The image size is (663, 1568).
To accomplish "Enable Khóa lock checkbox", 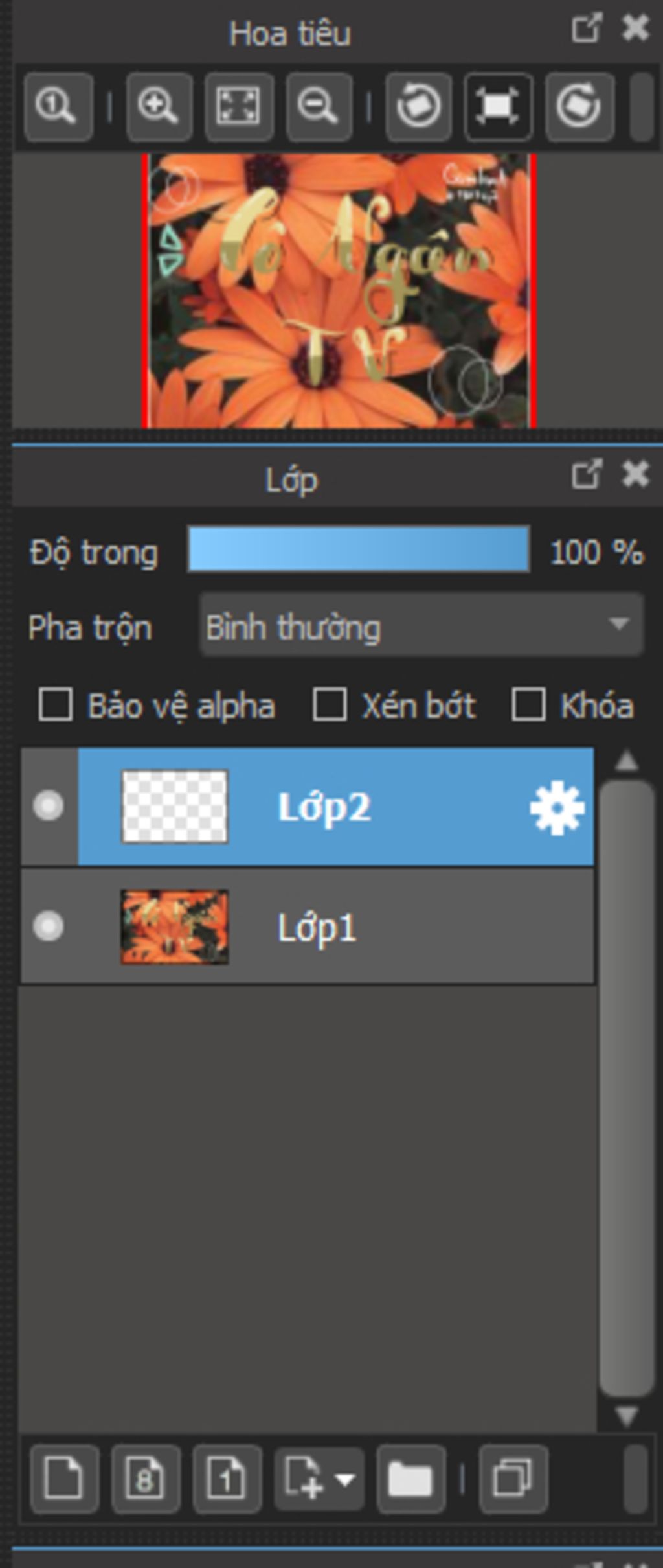I will pyautogui.click(x=528, y=705).
